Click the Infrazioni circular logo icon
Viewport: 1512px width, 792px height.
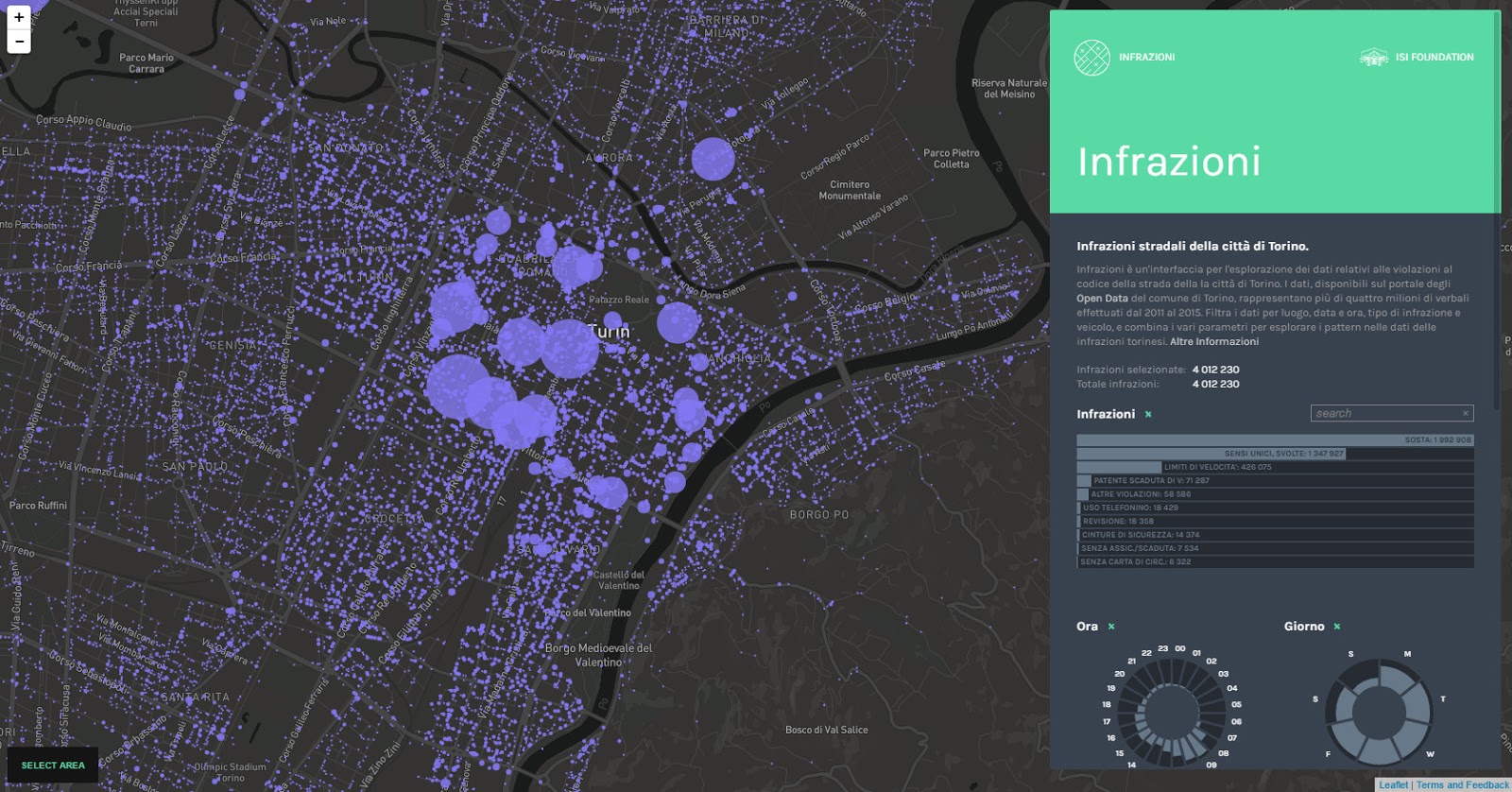click(1091, 58)
